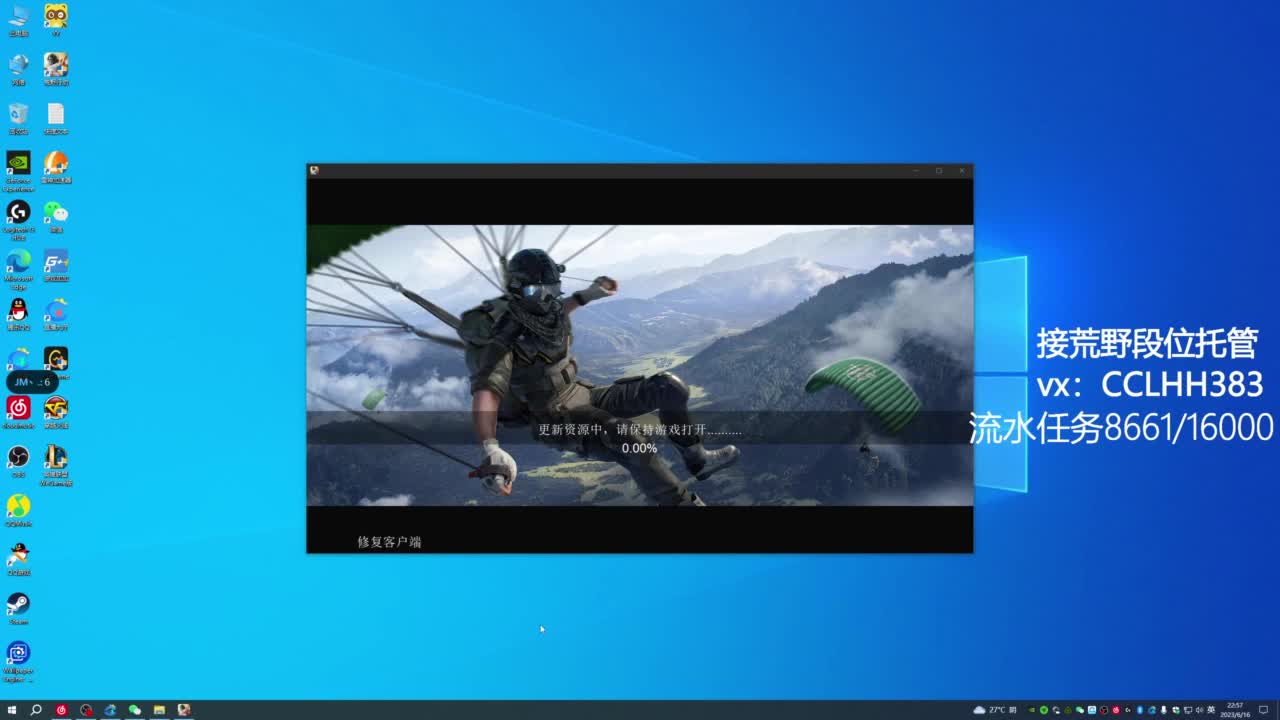Open the raccoon-face desktop shortcut
Screen dimensions: 1280x720
click(x=56, y=20)
